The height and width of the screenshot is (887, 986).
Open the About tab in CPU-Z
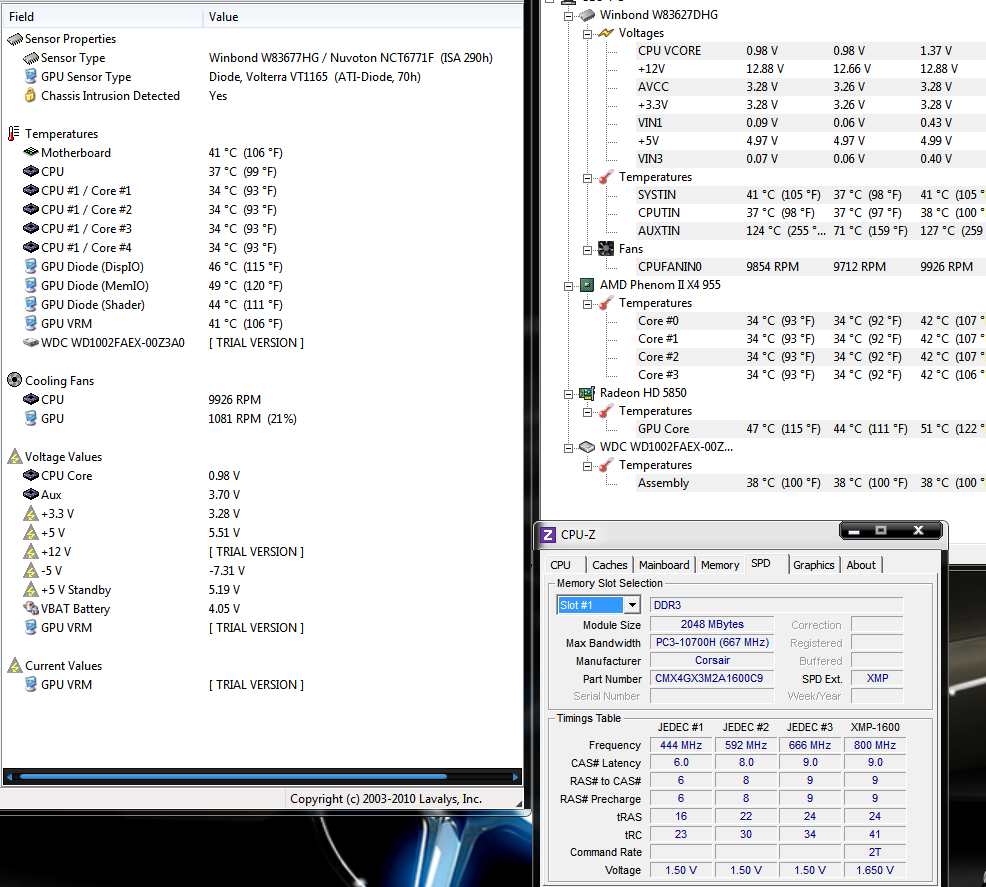click(861, 565)
